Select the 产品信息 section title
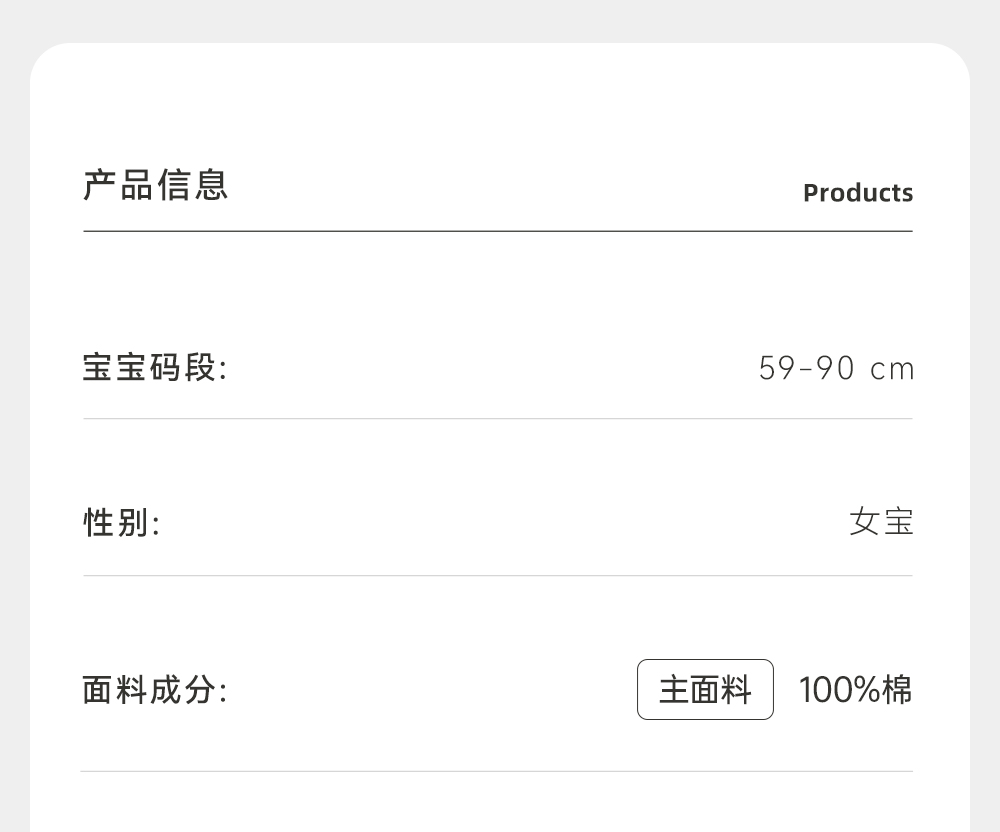 tap(156, 185)
